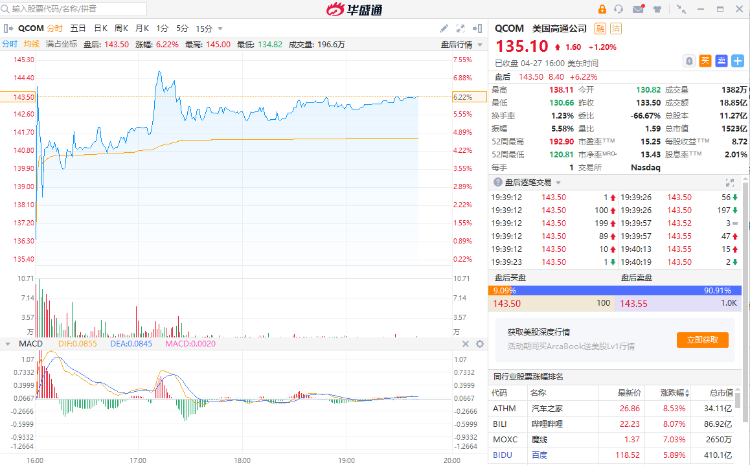The width and height of the screenshot is (750, 465).
Task: Toggle the 满占坐标 coordinate option
Action: (61, 44)
